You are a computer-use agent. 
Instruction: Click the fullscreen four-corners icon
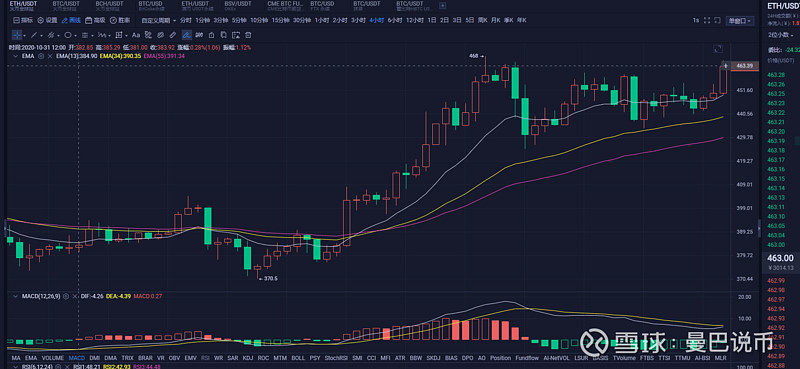tap(707, 20)
